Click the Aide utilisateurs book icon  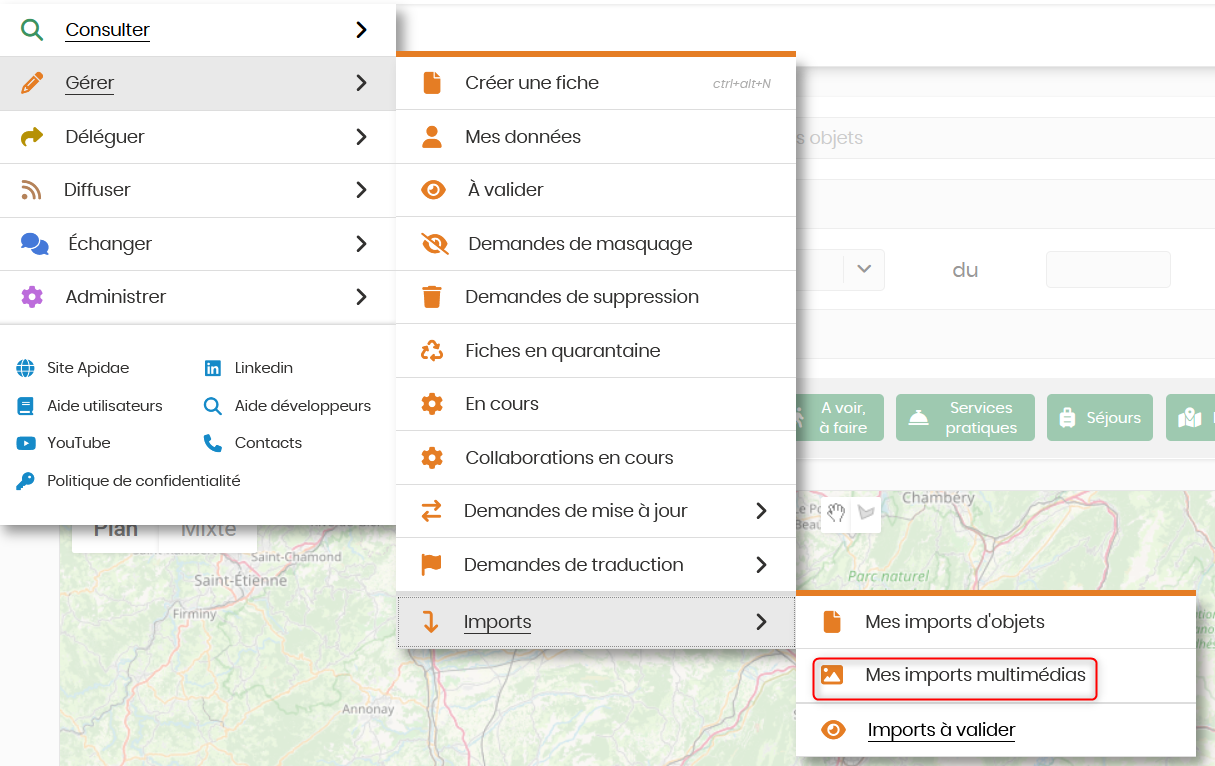pyautogui.click(x=25, y=406)
